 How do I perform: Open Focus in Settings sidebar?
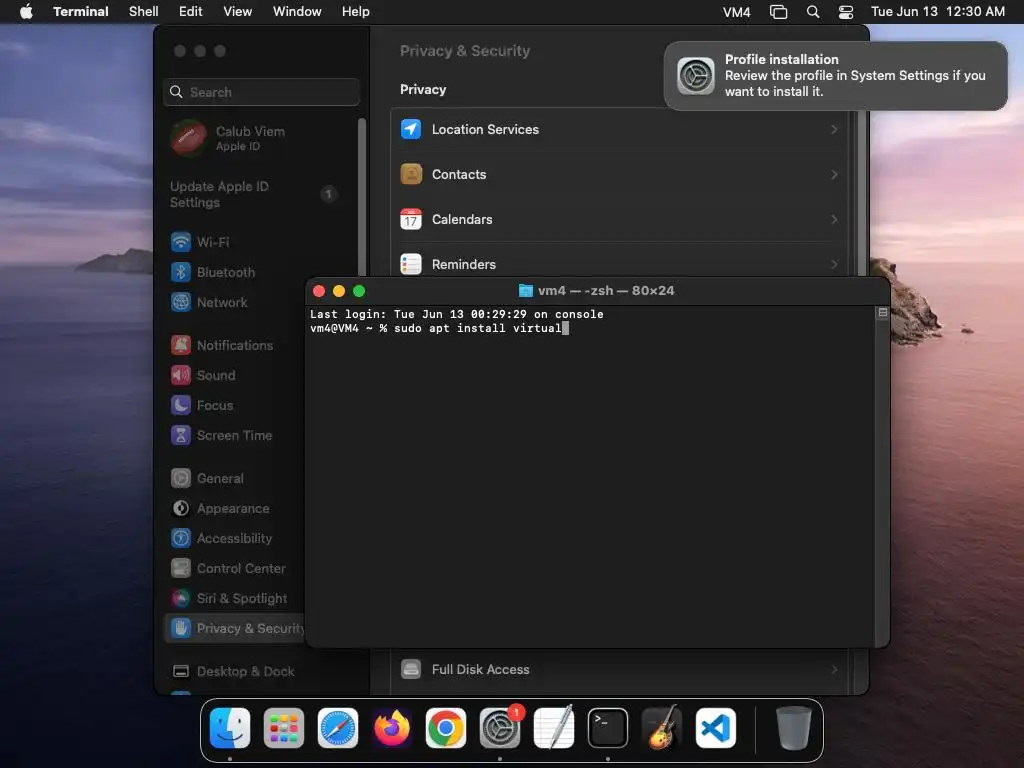(215, 405)
